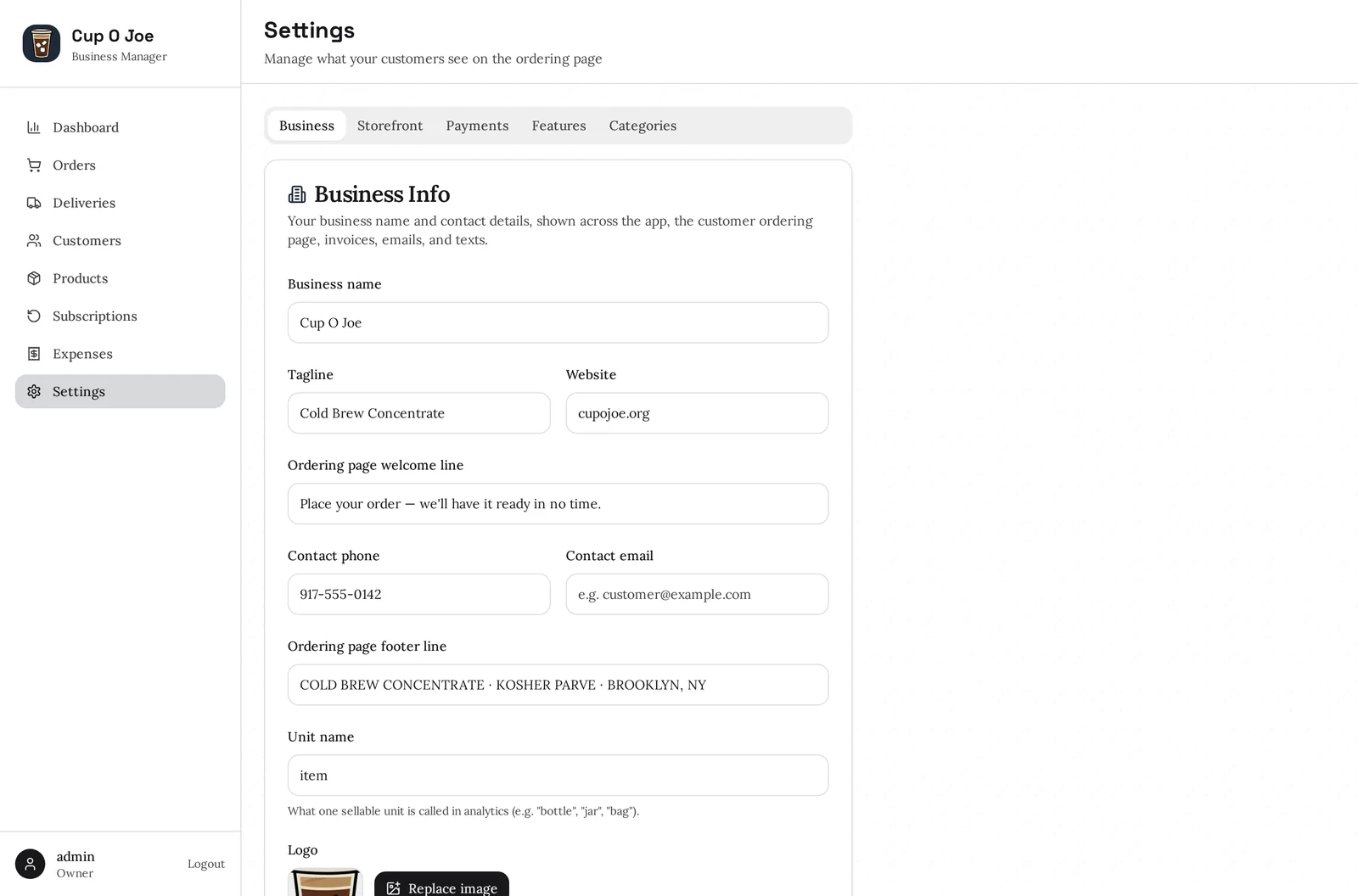Navigate to Customers section
This screenshot has width=1358, height=896.
point(121,241)
